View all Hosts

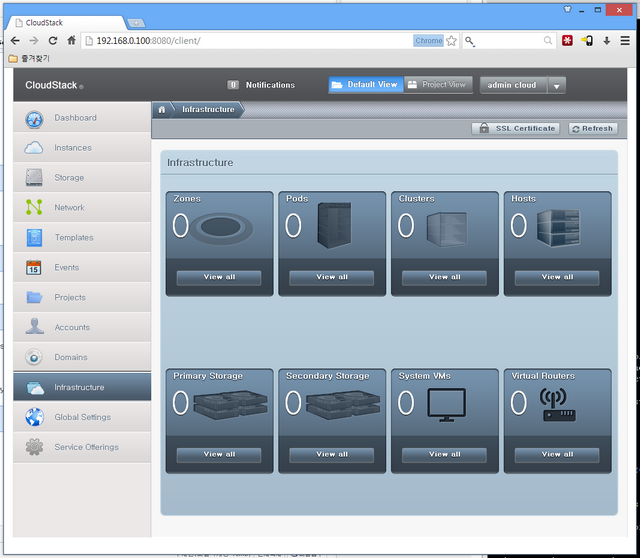(x=557, y=277)
